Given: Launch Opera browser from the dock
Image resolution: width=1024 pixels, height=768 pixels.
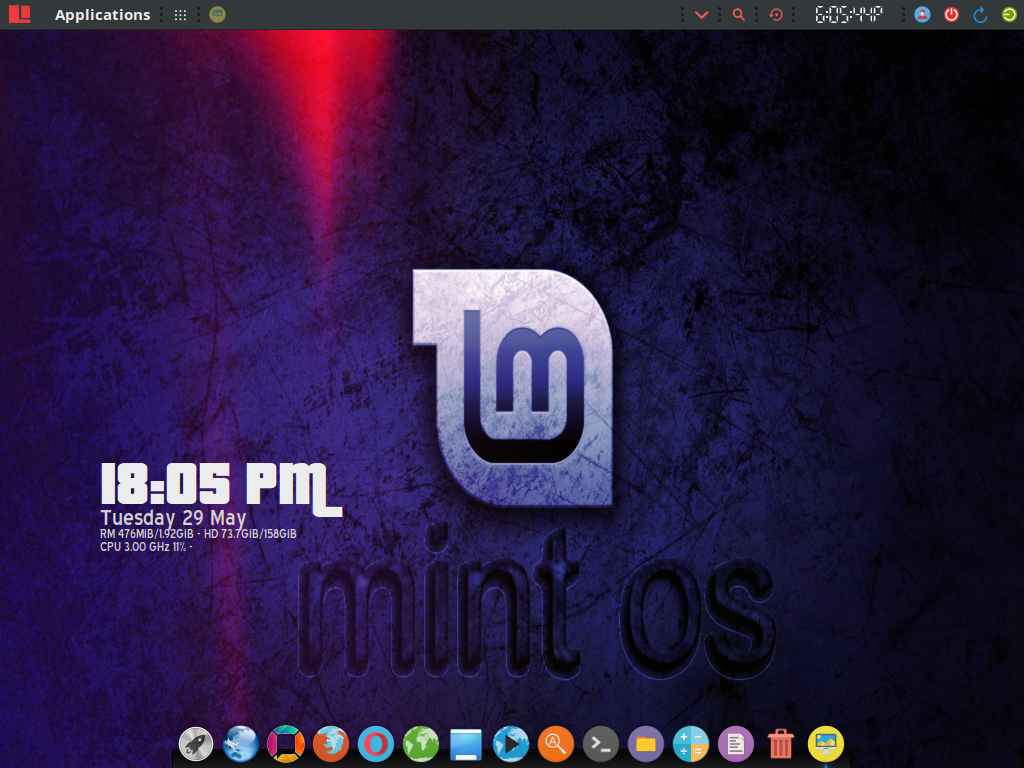Looking at the screenshot, I should tap(376, 744).
